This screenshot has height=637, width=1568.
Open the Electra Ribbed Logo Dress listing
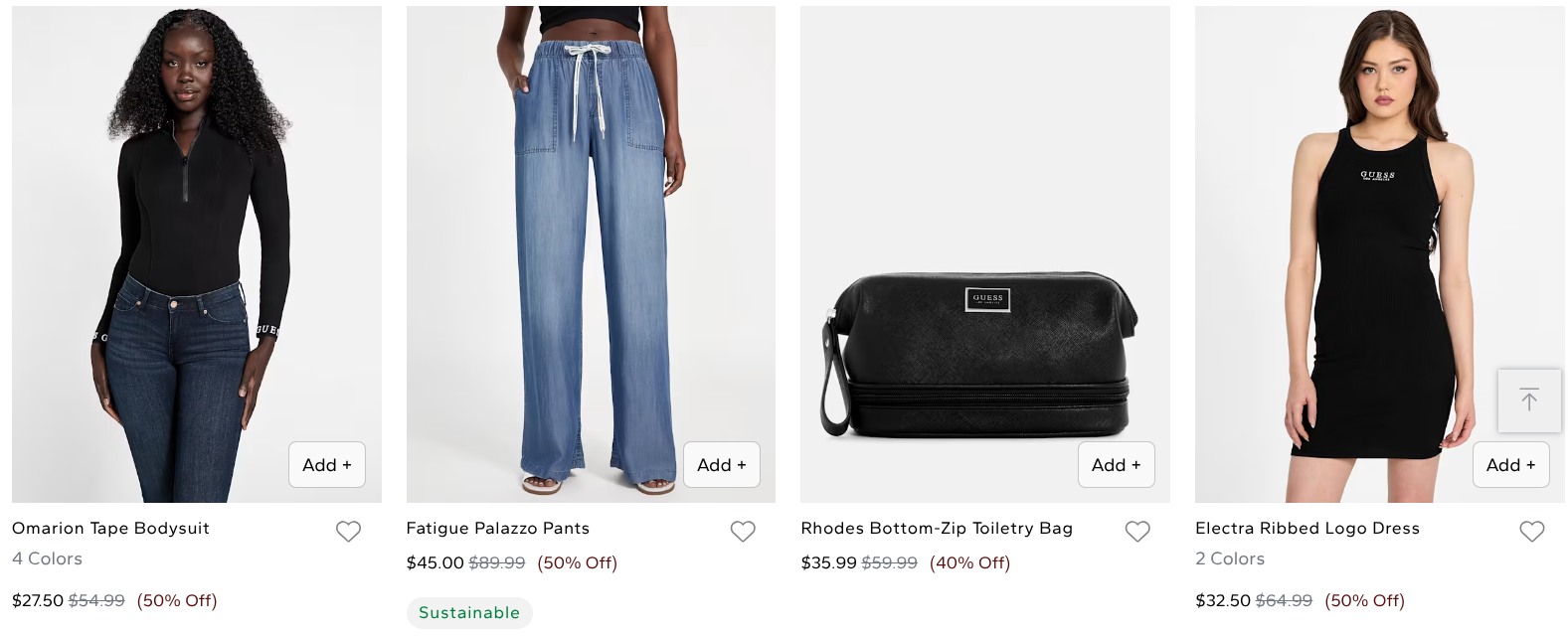(1307, 528)
